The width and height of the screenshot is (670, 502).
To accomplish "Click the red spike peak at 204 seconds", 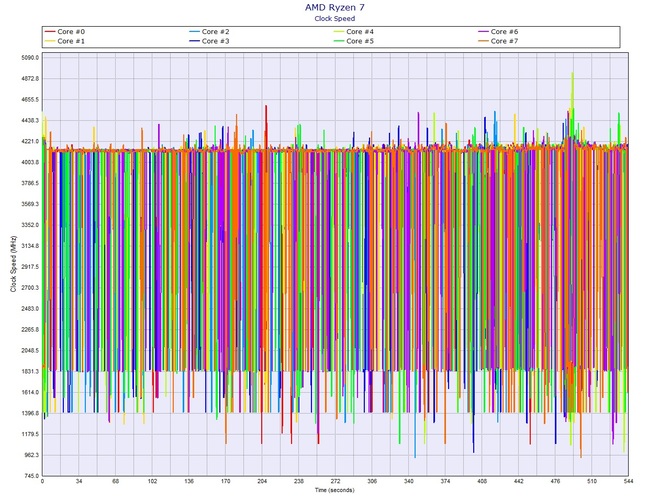I will [x=266, y=107].
